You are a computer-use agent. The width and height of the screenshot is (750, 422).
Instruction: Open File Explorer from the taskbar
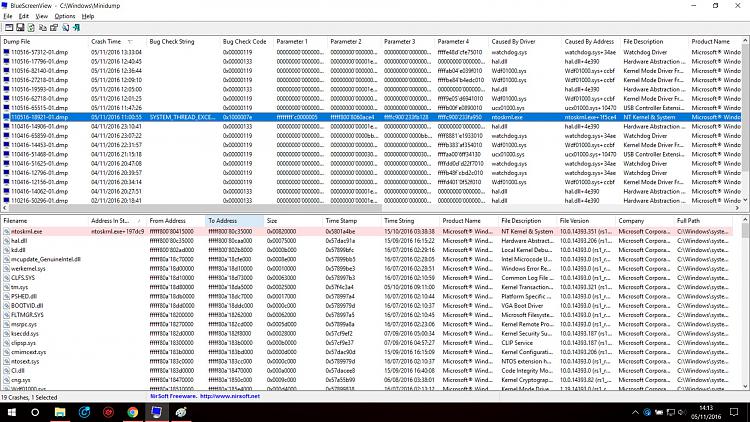click(x=60, y=412)
